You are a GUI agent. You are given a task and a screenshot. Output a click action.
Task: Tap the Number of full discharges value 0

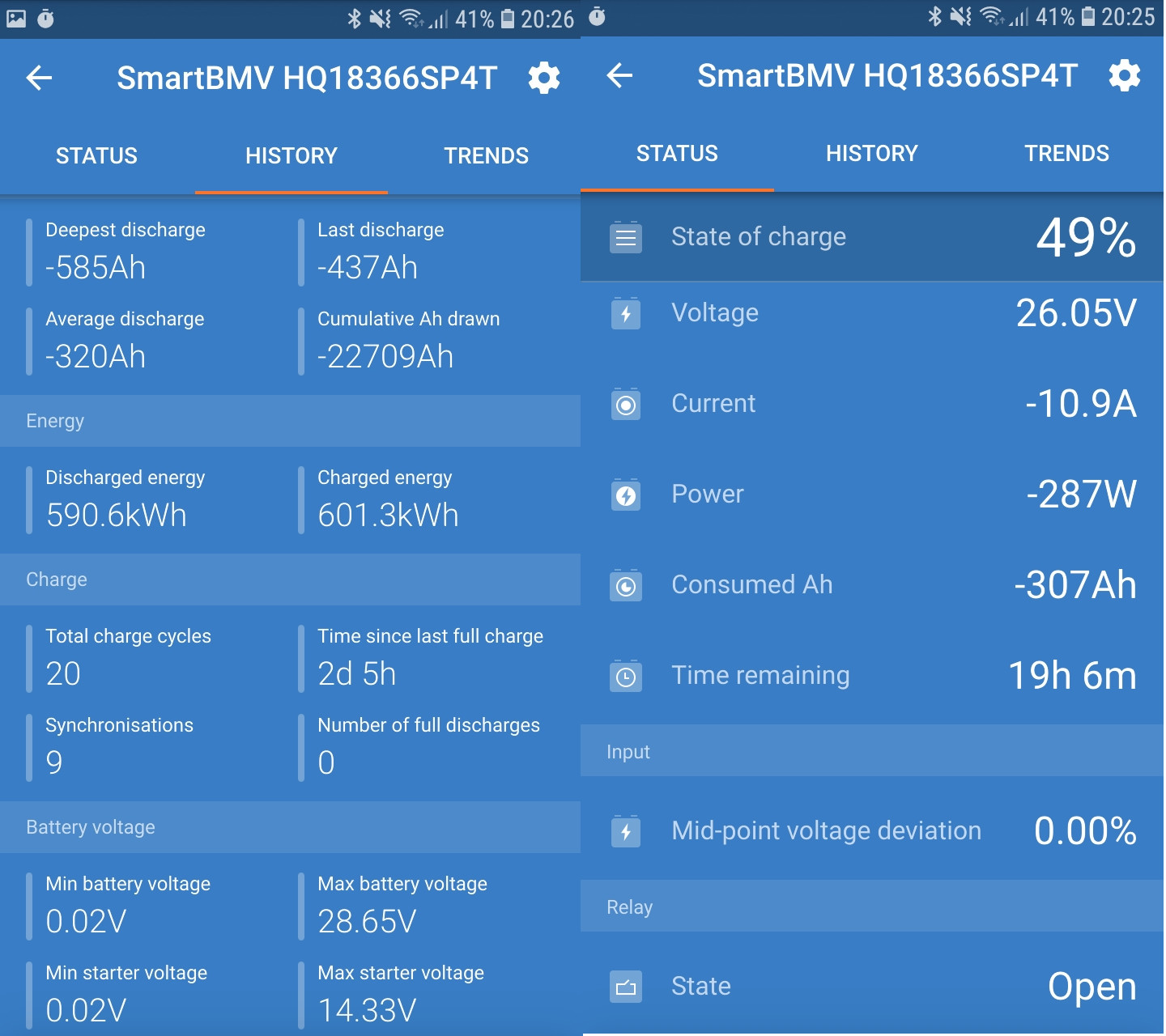pos(326,763)
